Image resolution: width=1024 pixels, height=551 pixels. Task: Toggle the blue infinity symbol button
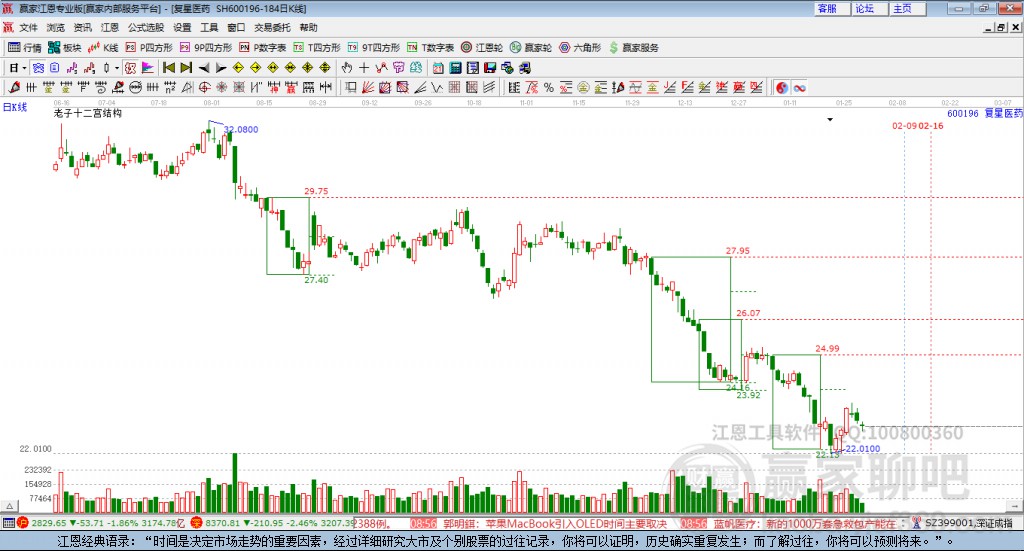[x=799, y=87]
